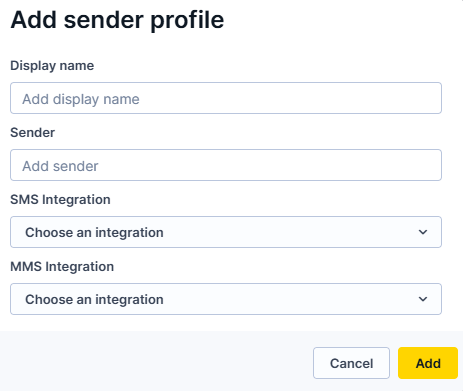
Task: Select the MMS Integration label text
Action: coord(62,267)
